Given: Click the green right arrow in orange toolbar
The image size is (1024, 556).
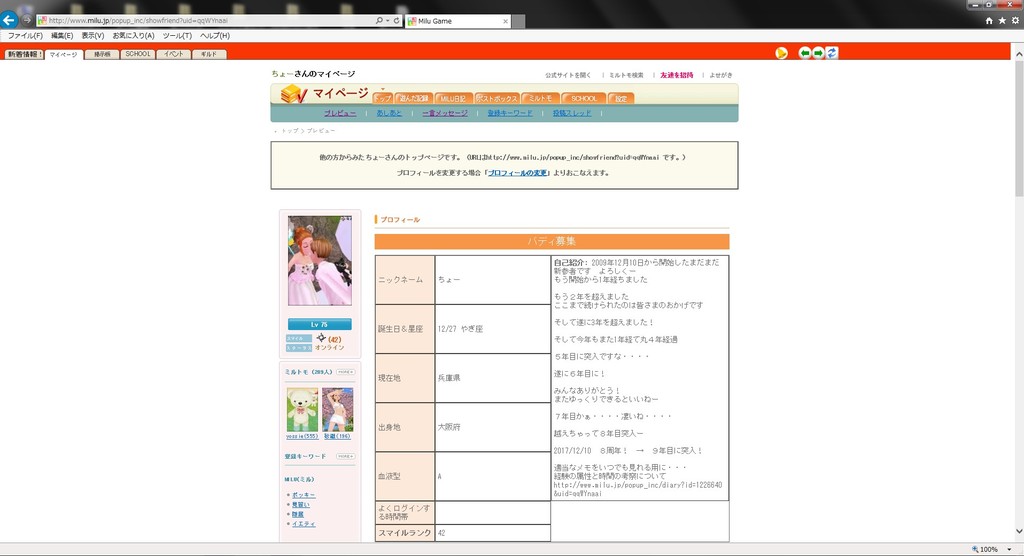Looking at the screenshot, I should [x=818, y=53].
